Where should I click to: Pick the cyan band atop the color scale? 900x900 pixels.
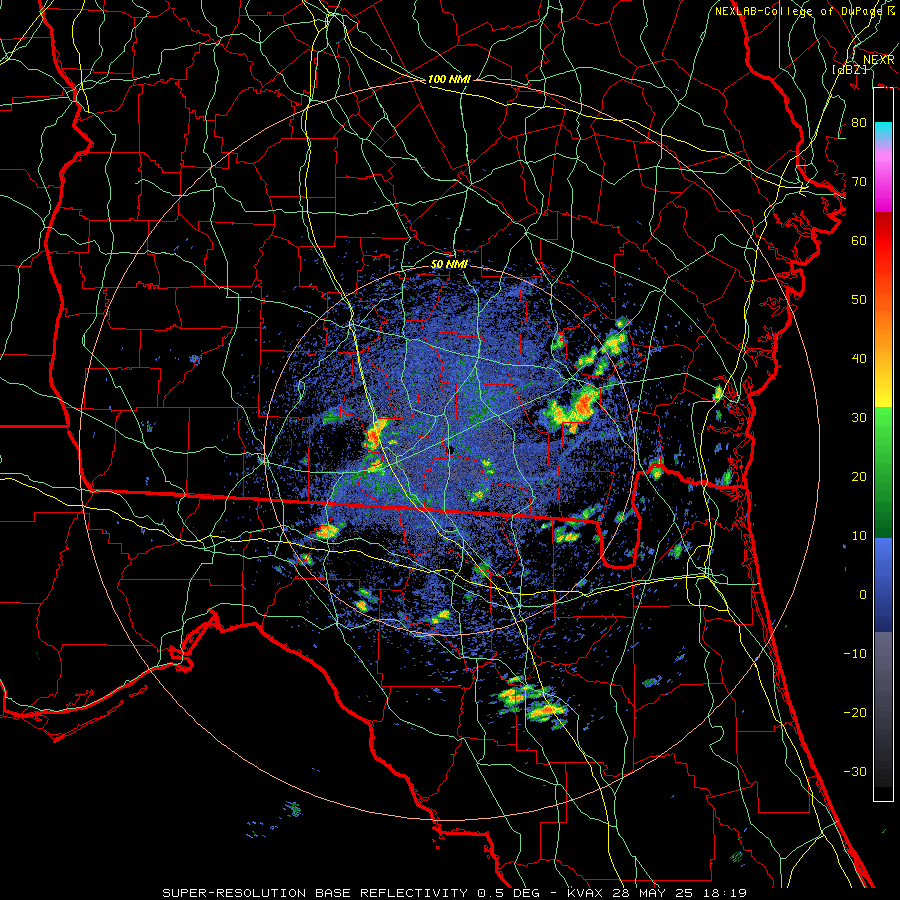(x=883, y=130)
